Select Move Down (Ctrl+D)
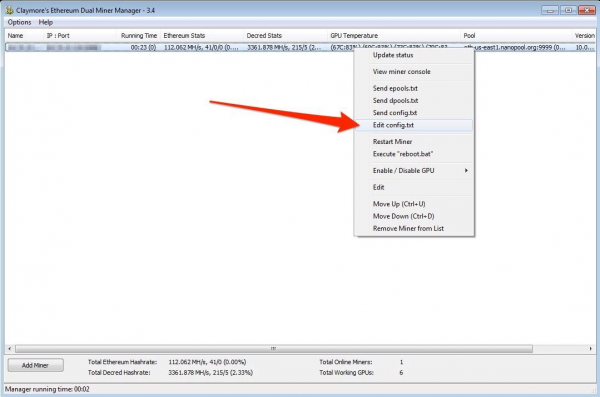600x397 pixels. [x=403, y=216]
